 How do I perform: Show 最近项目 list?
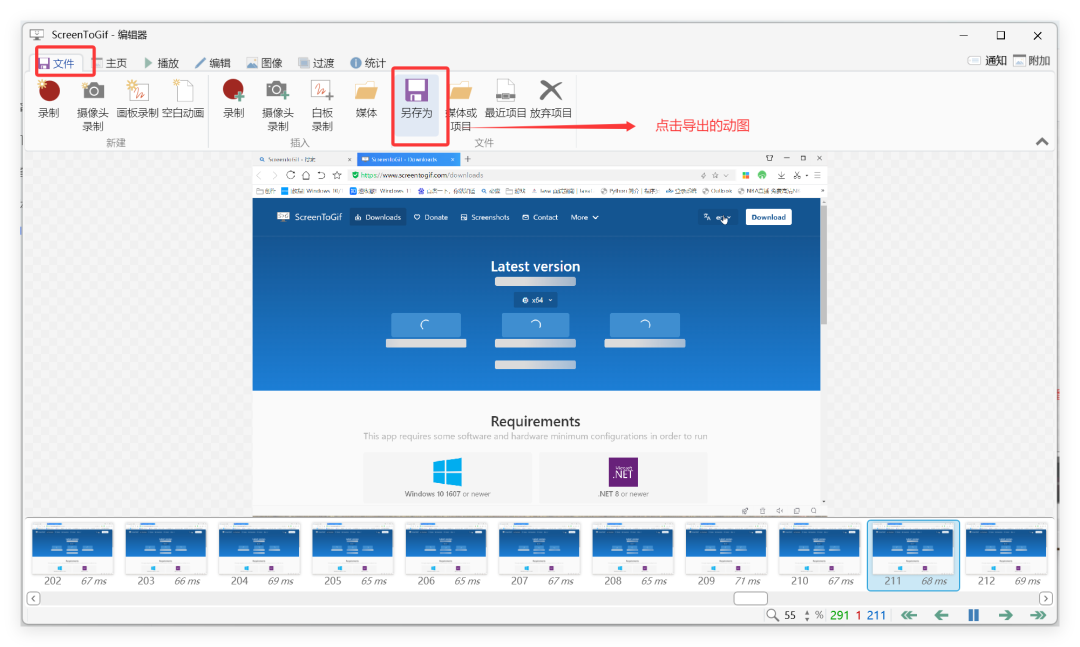pyautogui.click(x=506, y=99)
